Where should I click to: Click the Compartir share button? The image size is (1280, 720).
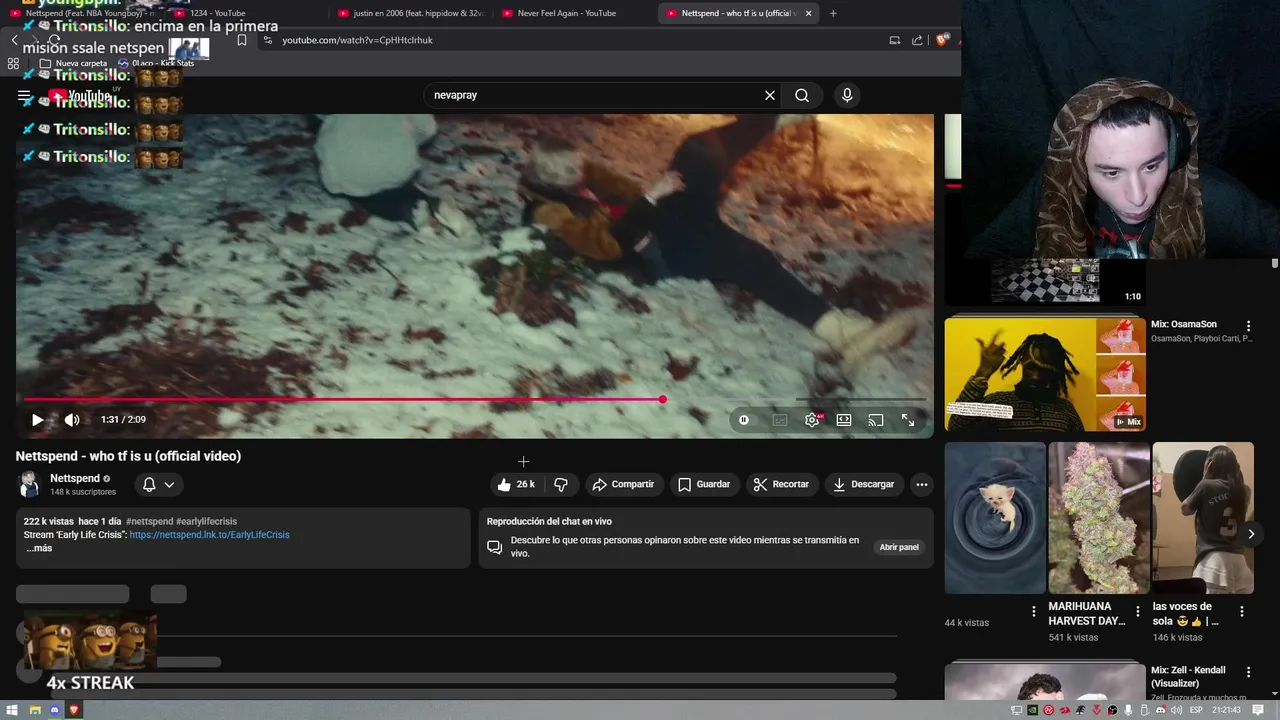coord(622,484)
